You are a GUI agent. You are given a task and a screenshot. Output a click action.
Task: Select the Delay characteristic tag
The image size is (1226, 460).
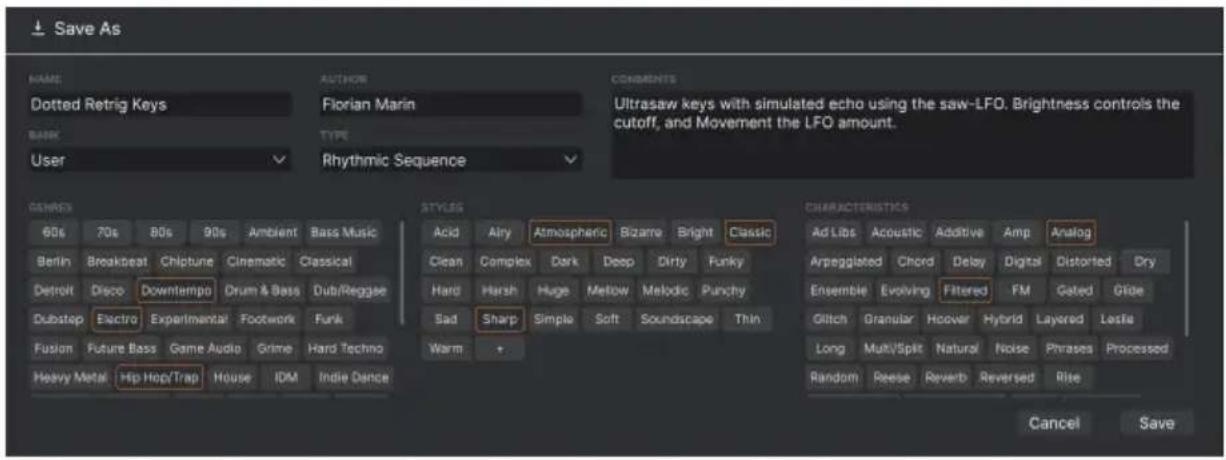pyautogui.click(x=968, y=261)
